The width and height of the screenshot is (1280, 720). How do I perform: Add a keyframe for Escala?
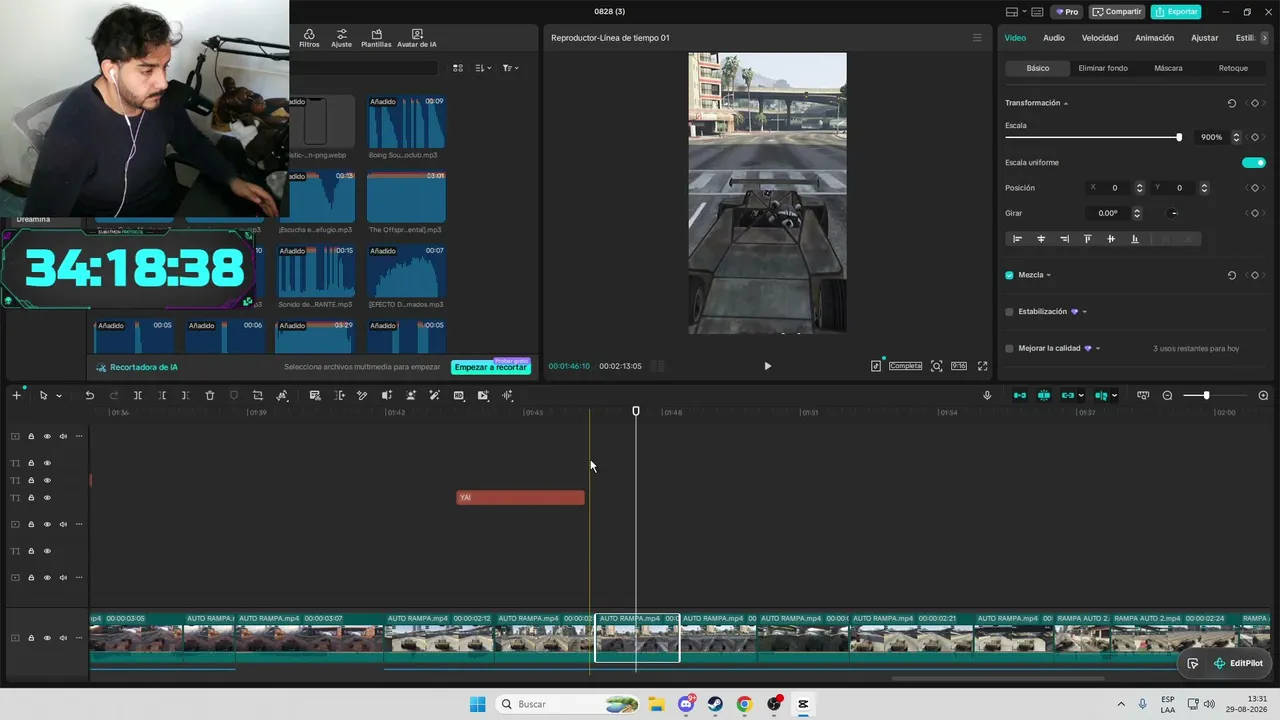tap(1255, 137)
